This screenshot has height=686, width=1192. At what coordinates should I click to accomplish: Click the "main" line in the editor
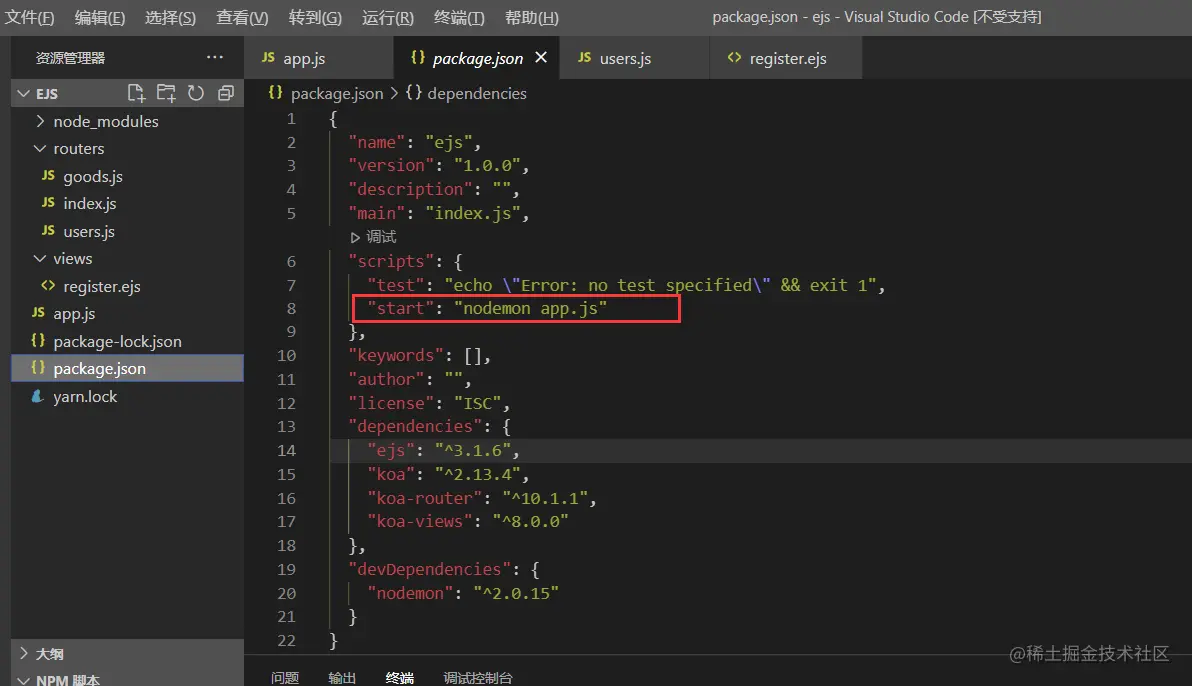click(x=439, y=213)
